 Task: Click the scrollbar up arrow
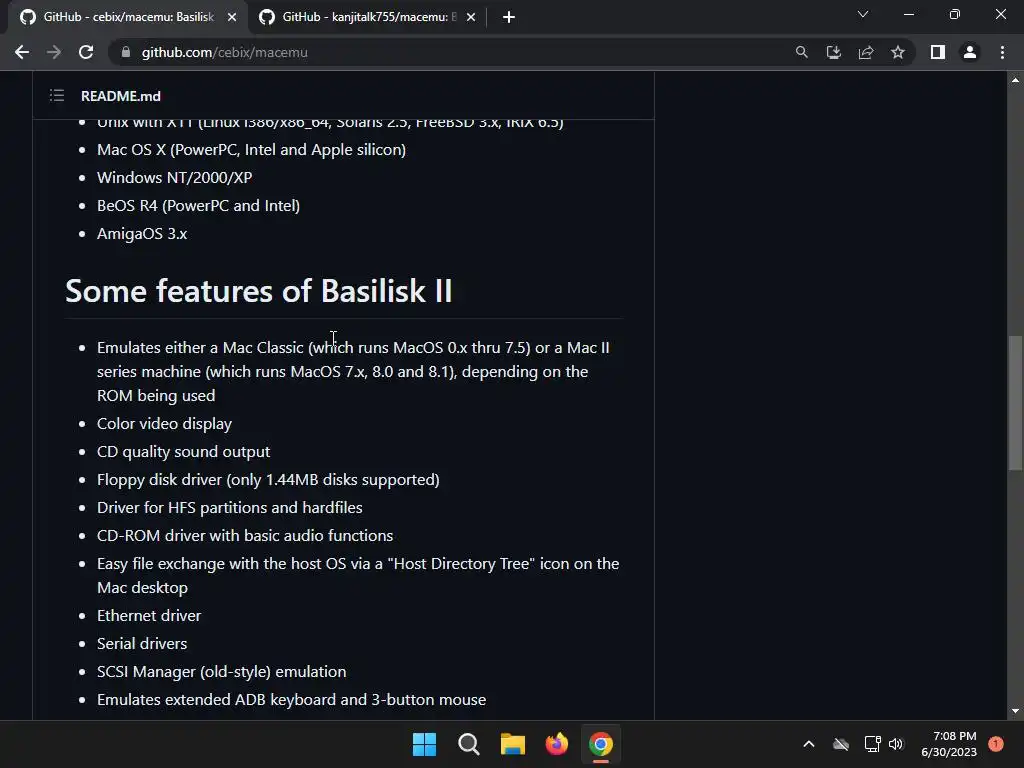point(1015,80)
